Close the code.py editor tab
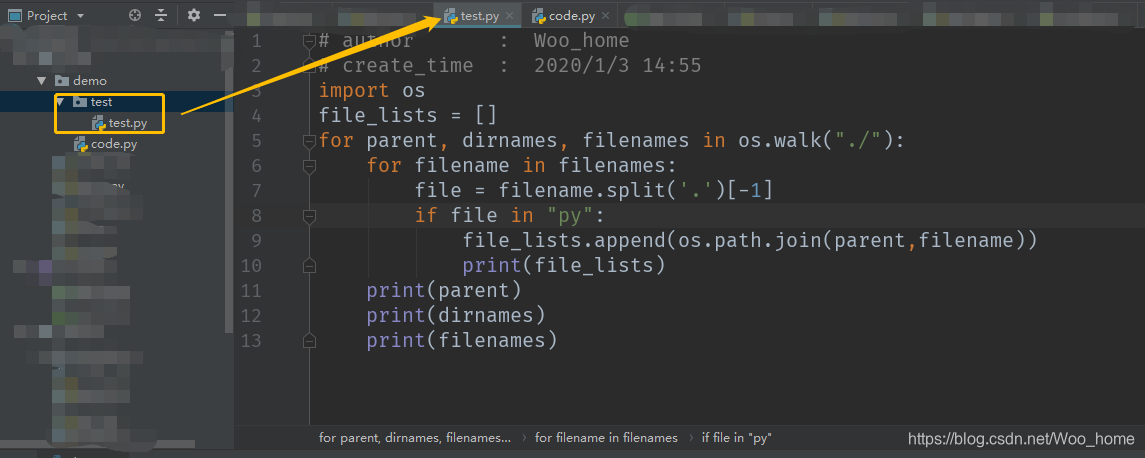This screenshot has height=458, width=1145. click(x=605, y=15)
